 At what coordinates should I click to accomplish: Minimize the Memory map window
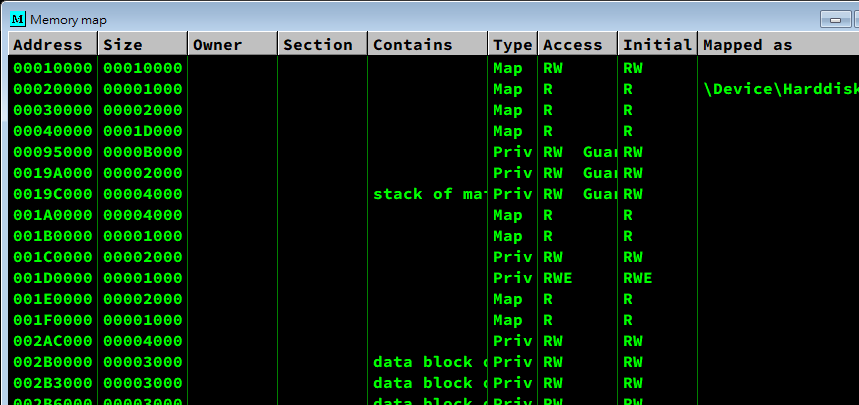point(834,20)
